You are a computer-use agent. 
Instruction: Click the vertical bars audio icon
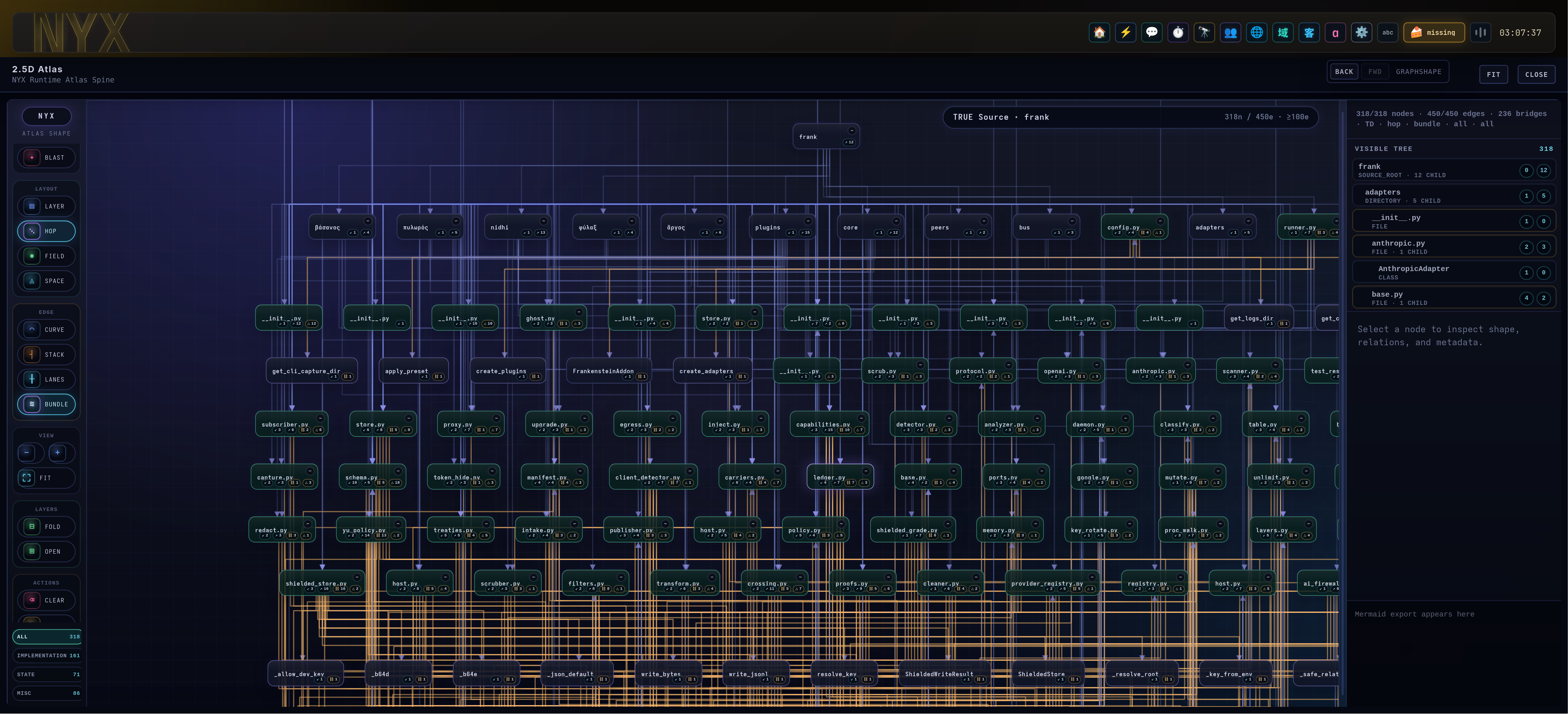click(1480, 32)
